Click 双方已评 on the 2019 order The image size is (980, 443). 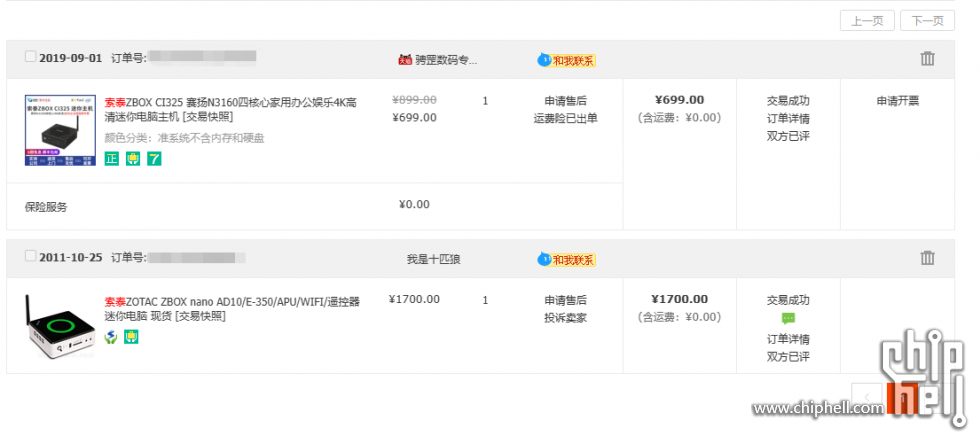pyautogui.click(x=788, y=136)
